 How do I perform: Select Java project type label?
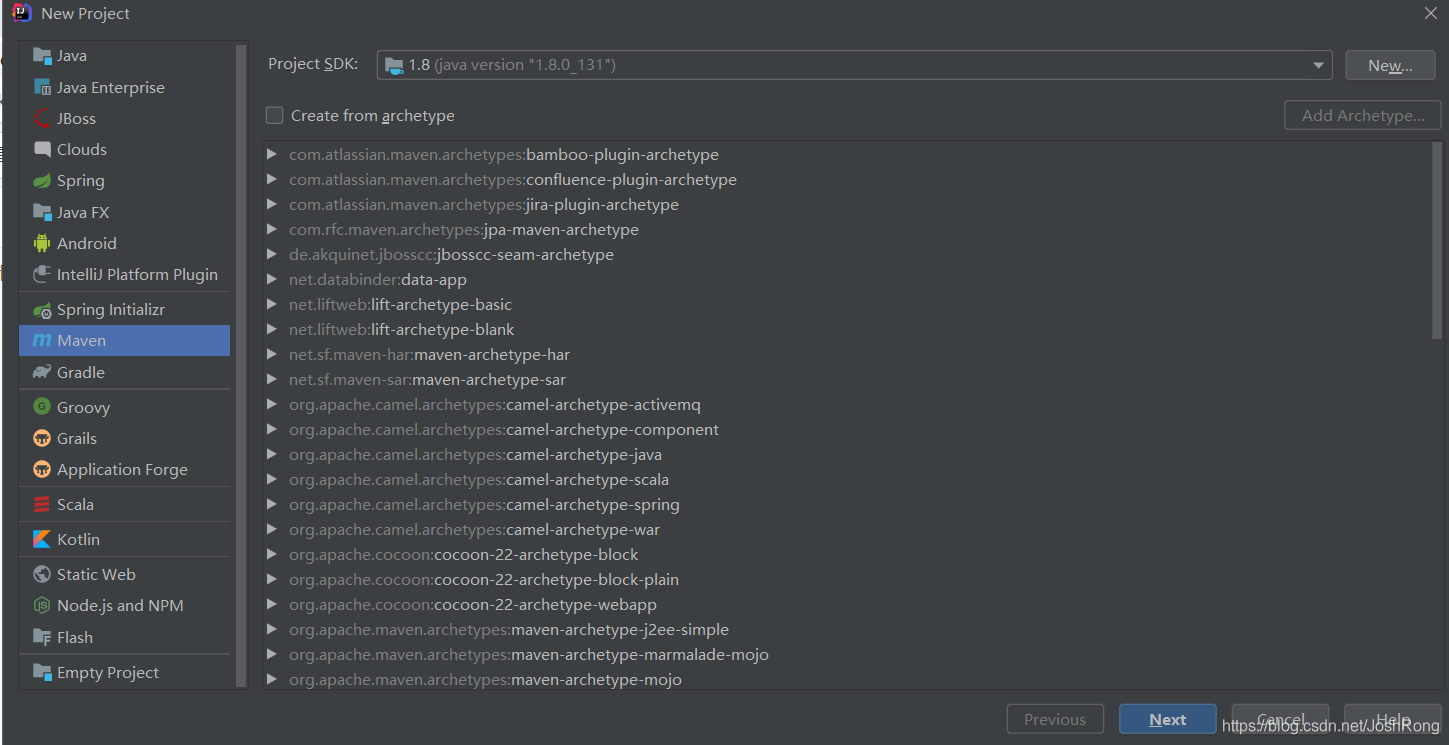tap(72, 56)
